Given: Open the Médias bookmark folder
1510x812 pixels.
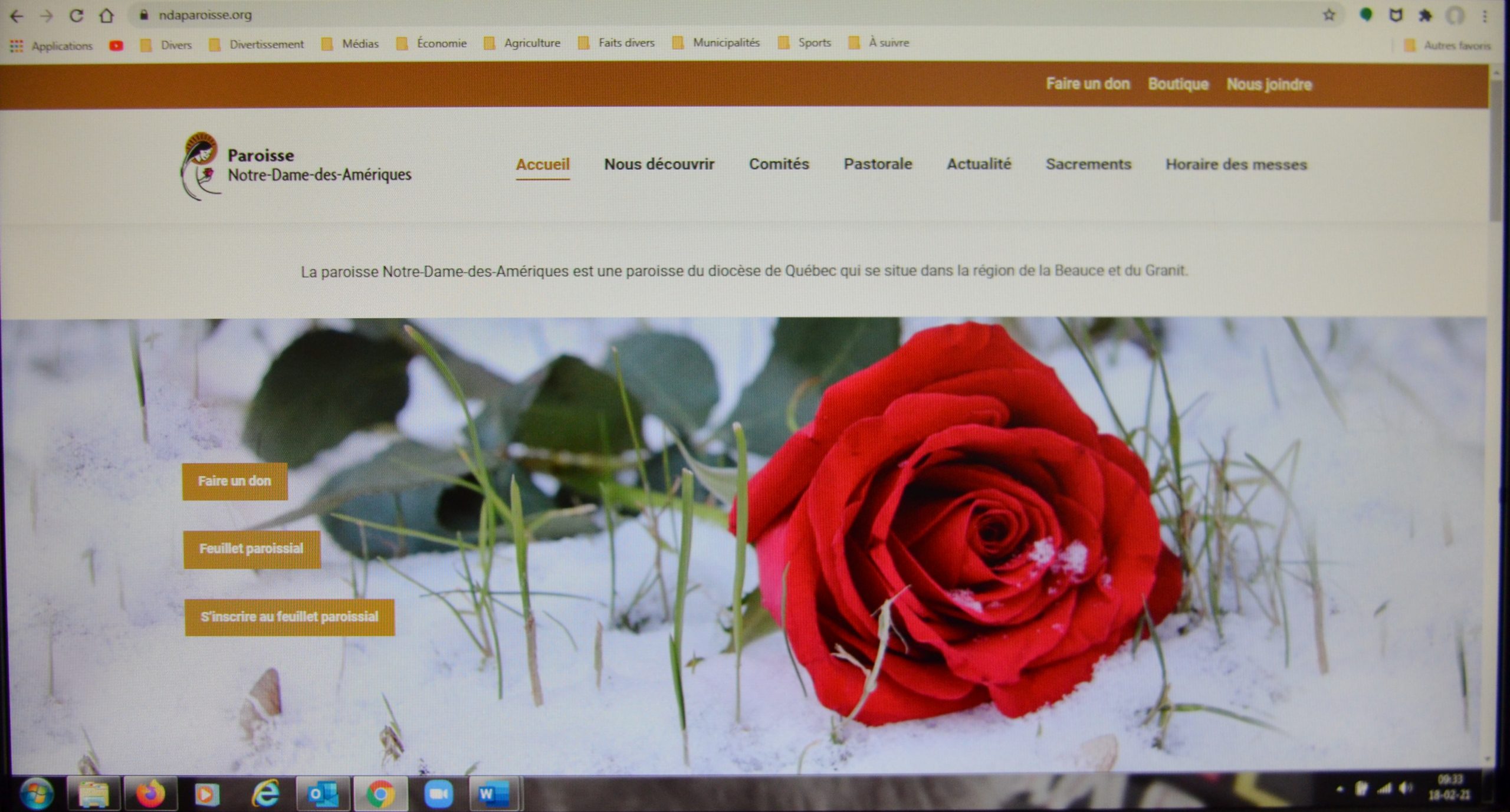Looking at the screenshot, I should point(350,44).
